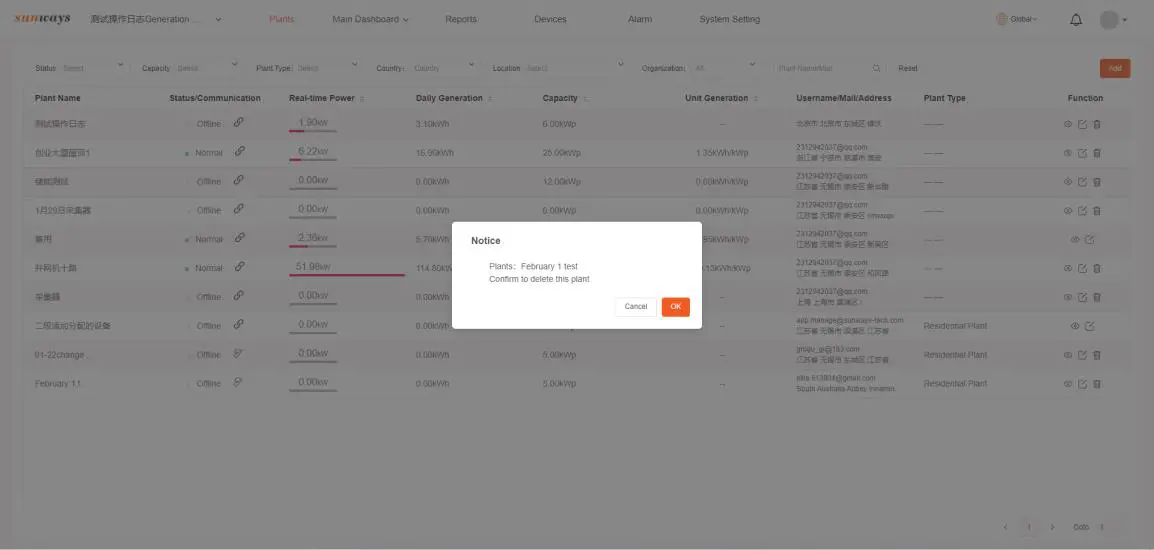Delete the plant with 51.98kW power

click(x=1097, y=268)
